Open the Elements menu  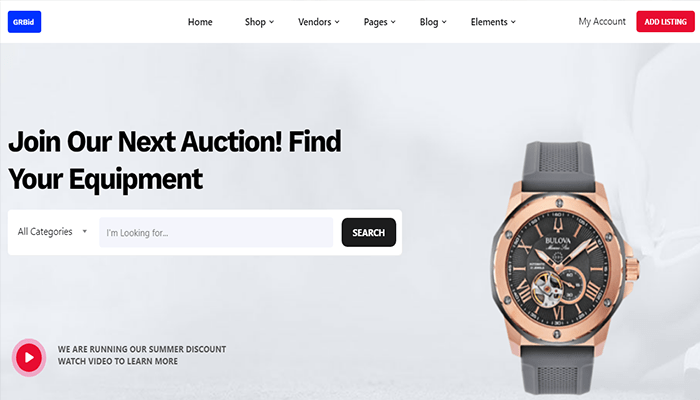[x=493, y=22]
